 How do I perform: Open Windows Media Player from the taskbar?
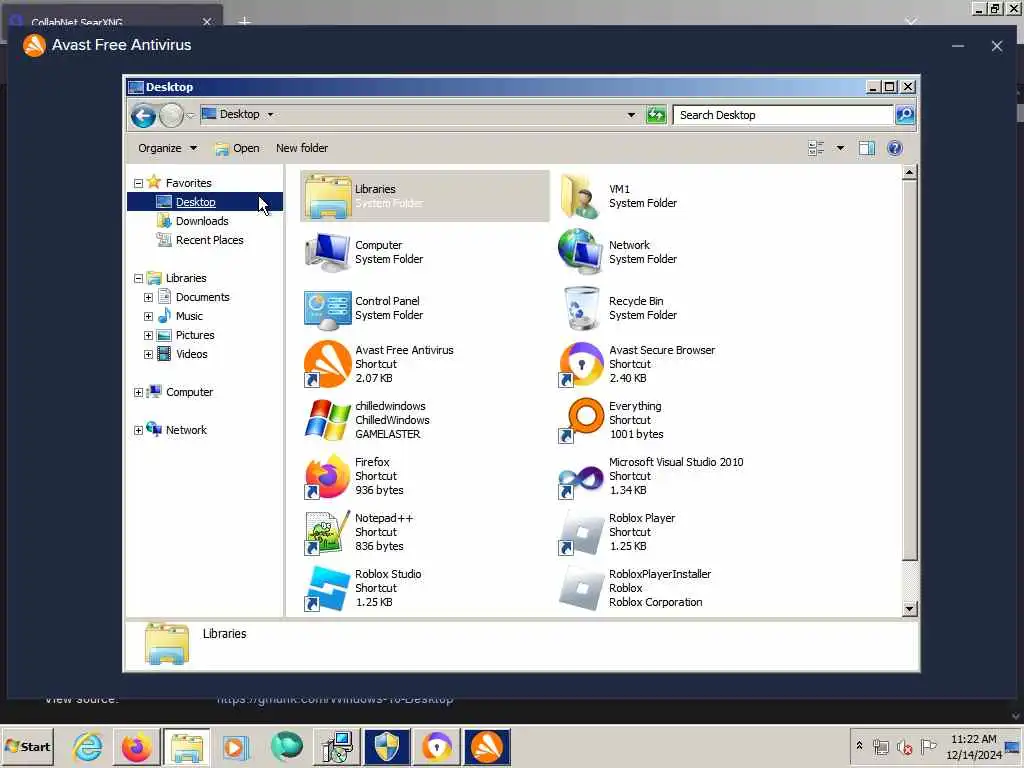[236, 746]
